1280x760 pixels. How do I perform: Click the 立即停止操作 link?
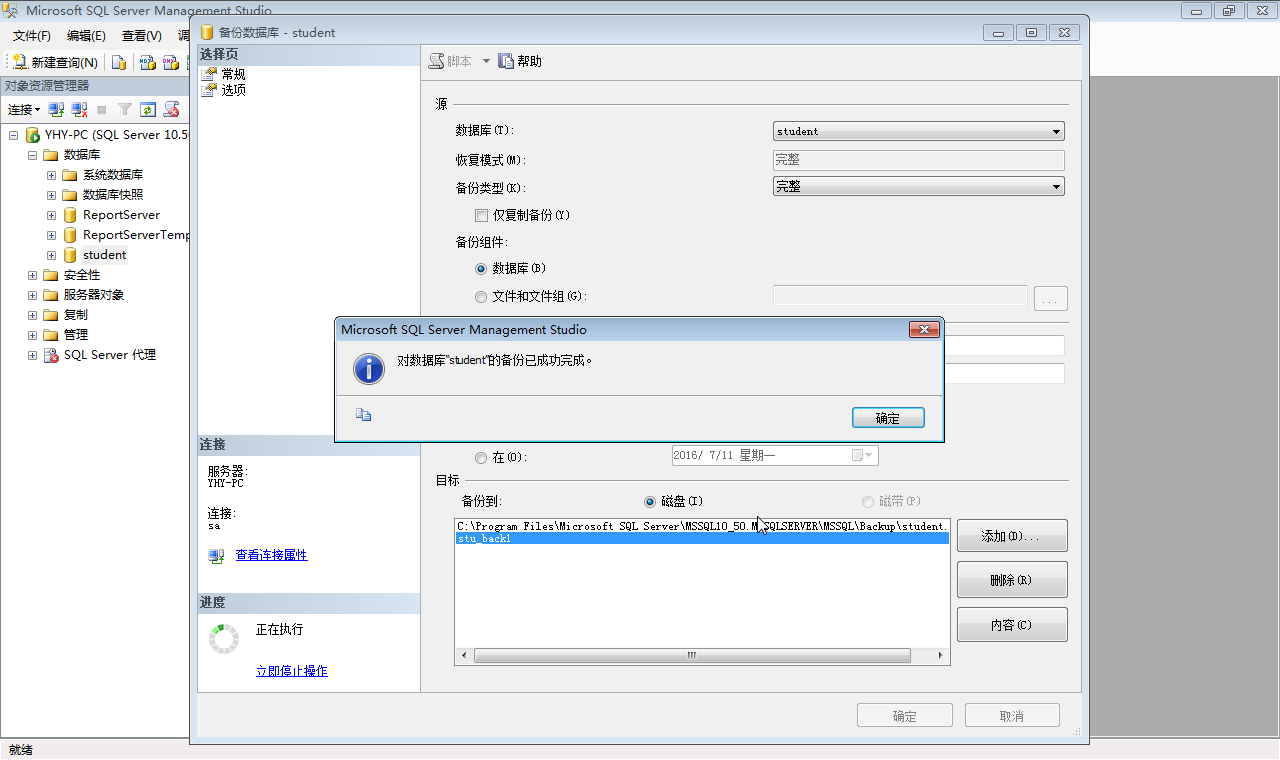(x=291, y=671)
